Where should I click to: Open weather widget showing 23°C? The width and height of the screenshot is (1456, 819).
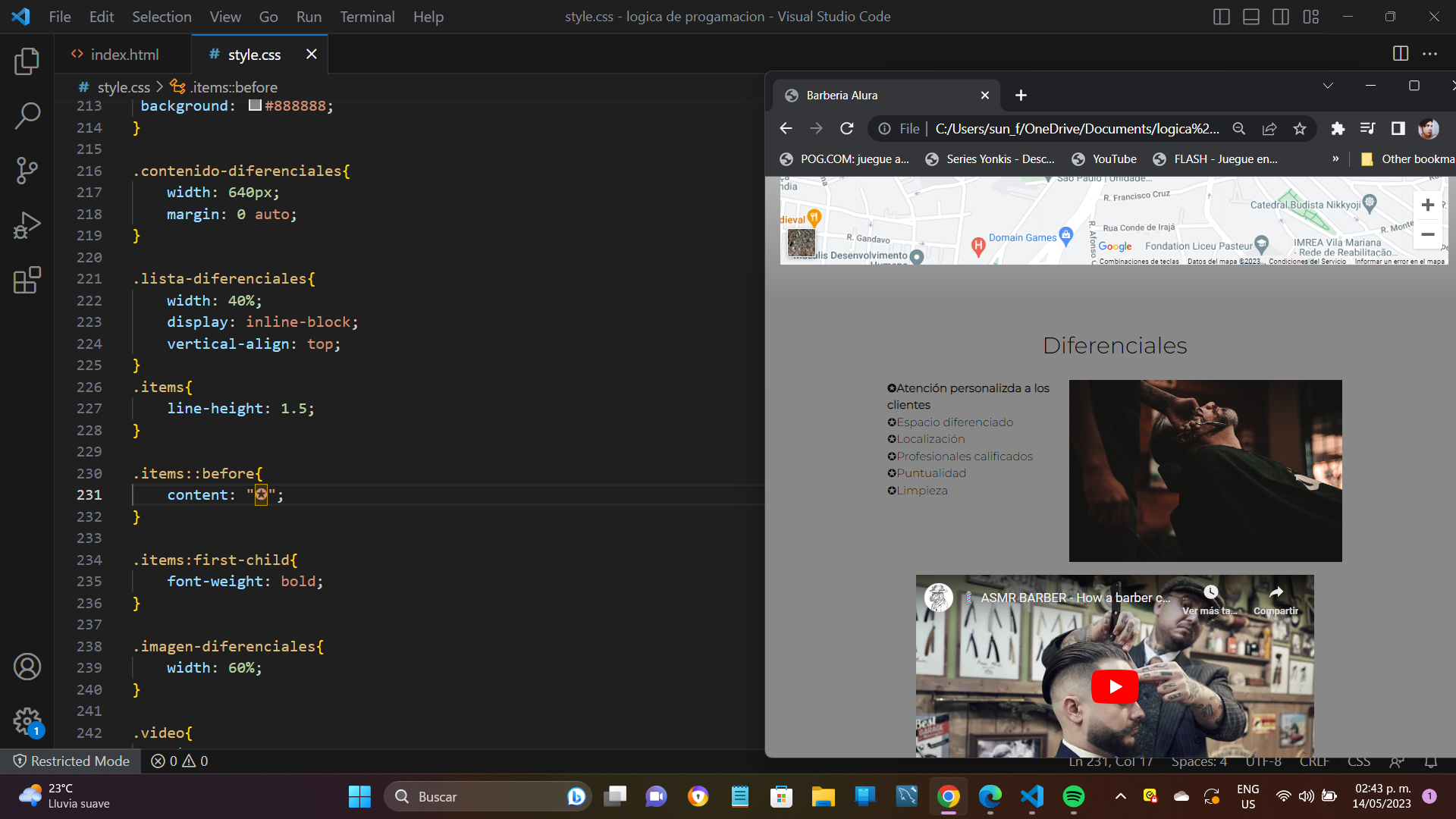65,796
